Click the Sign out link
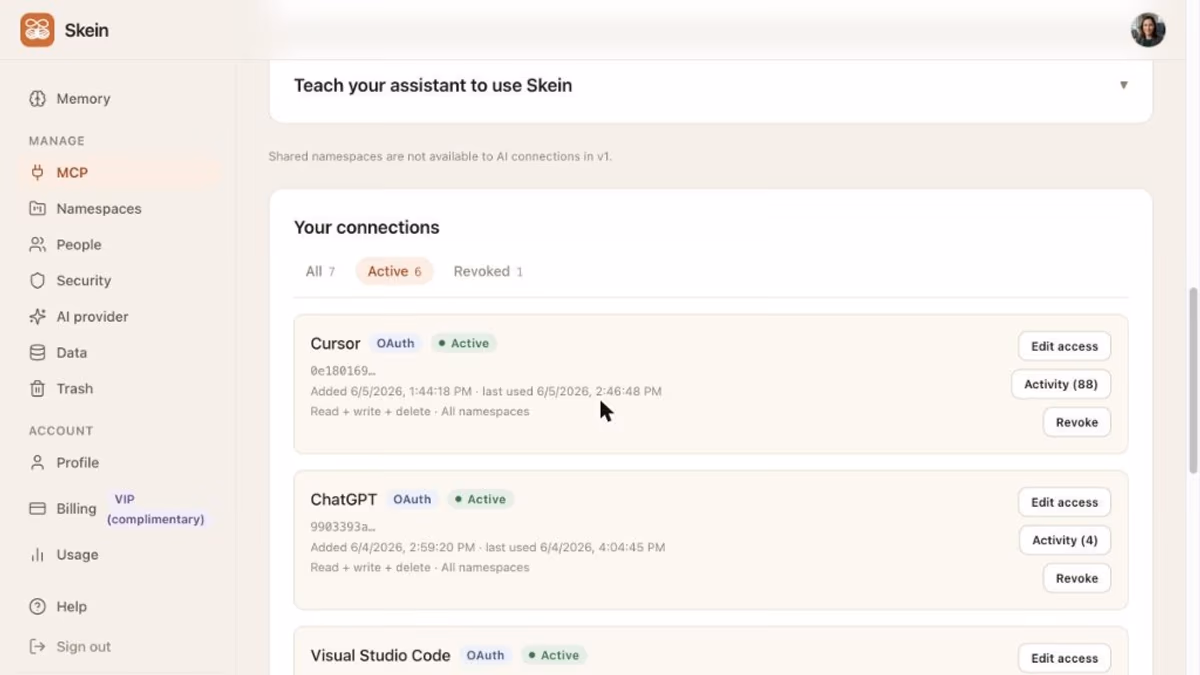This screenshot has height=675, width=1200. pyautogui.click(x=83, y=647)
